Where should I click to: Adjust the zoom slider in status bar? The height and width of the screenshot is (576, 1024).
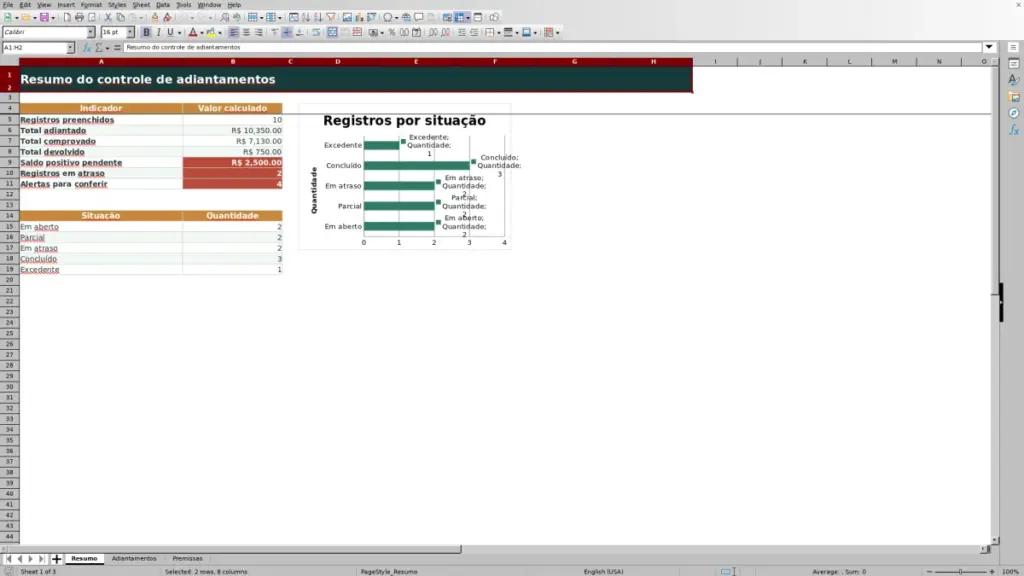click(x=960, y=571)
